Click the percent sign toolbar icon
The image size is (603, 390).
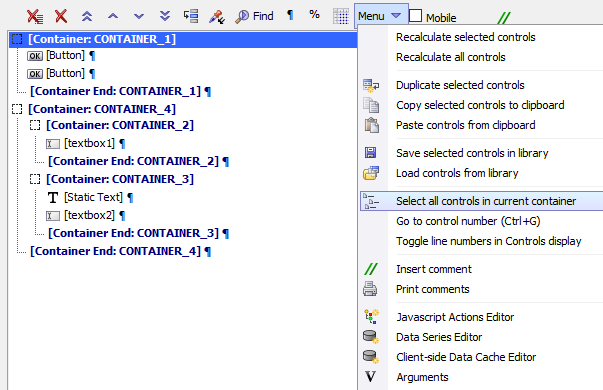(315, 15)
